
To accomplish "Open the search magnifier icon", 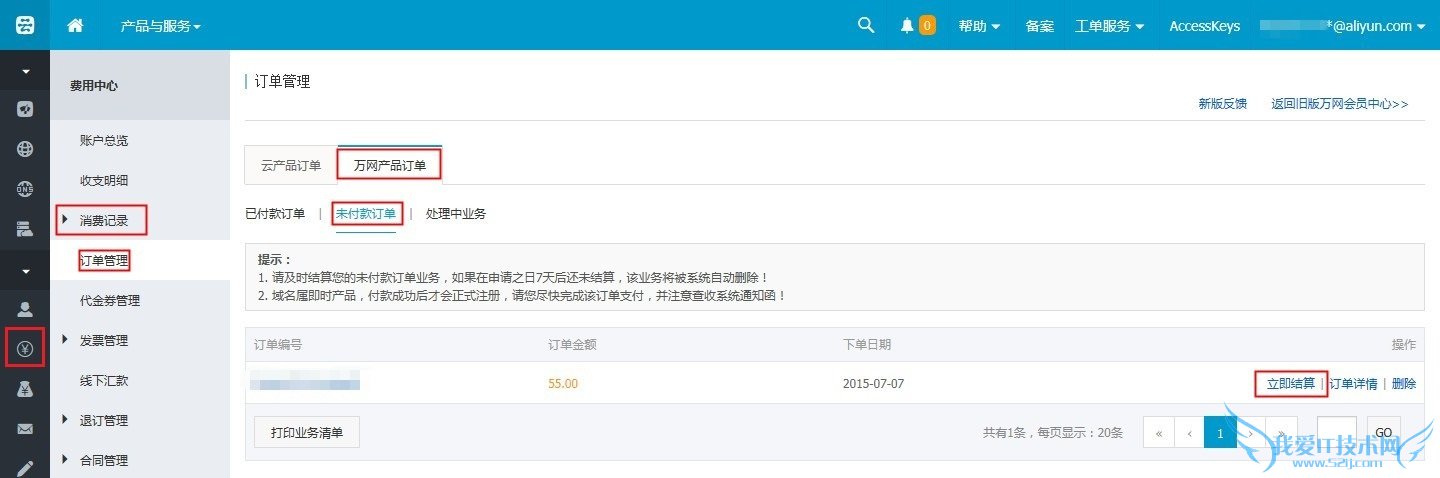I will click(x=866, y=25).
